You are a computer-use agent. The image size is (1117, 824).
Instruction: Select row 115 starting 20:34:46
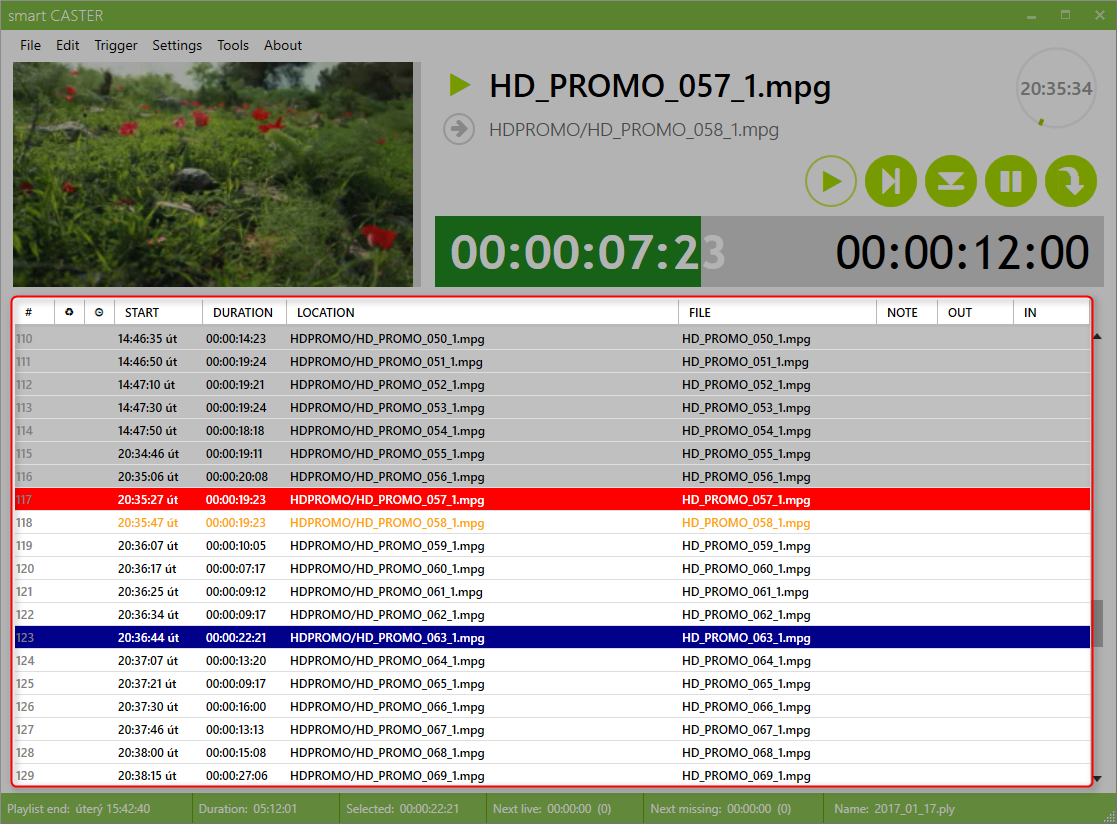coord(552,454)
